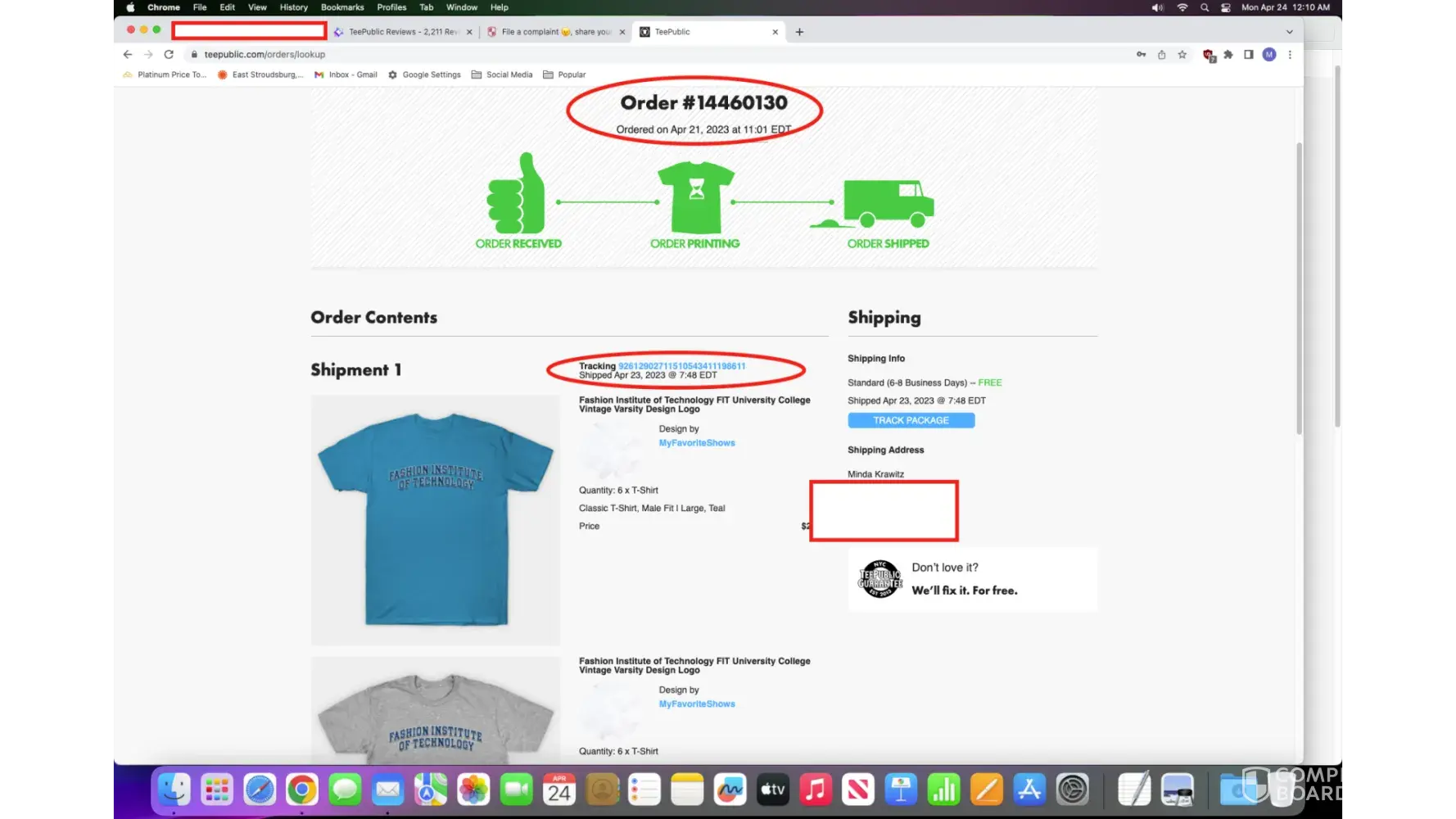Viewport: 1456px width, 819px height.
Task: Reload the page with the refresh icon
Action: click(169, 55)
